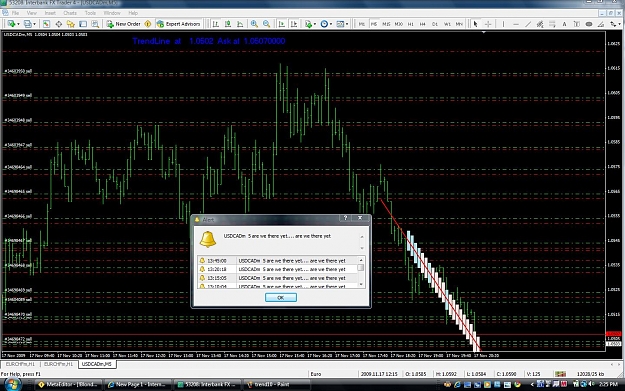
Task: Expand the Arrows dropdown in toolbar
Action: click(x=619, y=24)
